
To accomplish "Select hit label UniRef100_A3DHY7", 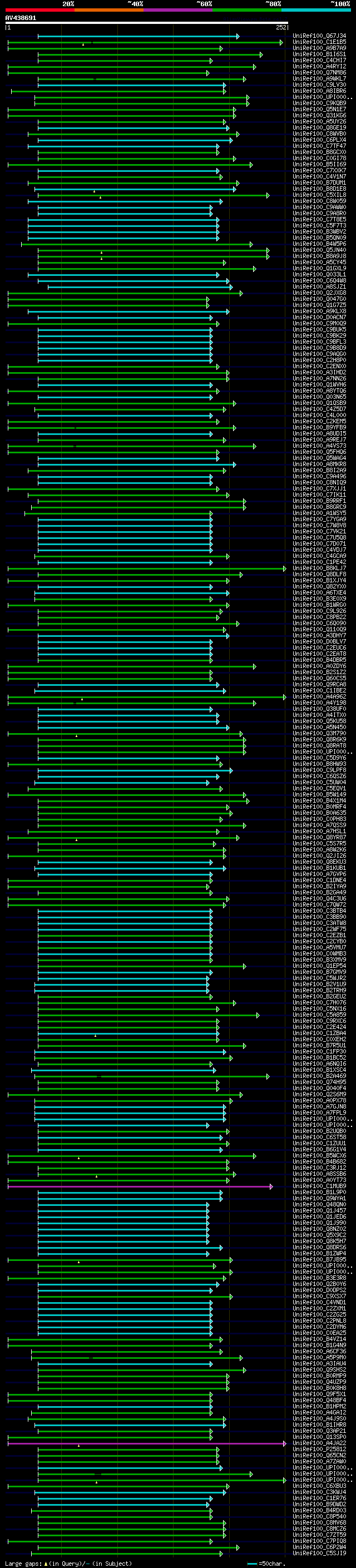I will point(319,635).
